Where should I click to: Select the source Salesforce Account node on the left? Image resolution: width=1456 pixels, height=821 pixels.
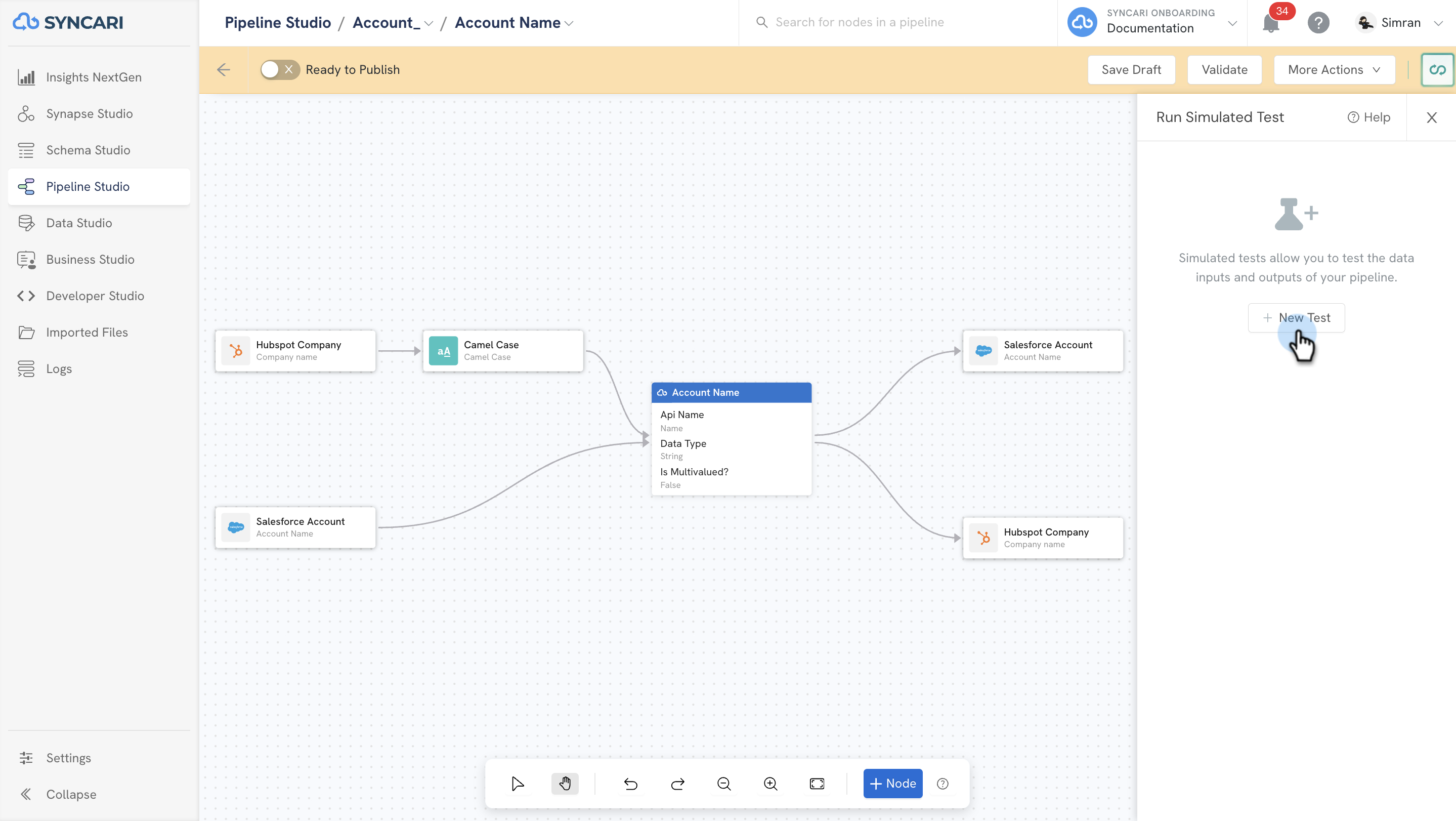click(x=295, y=527)
